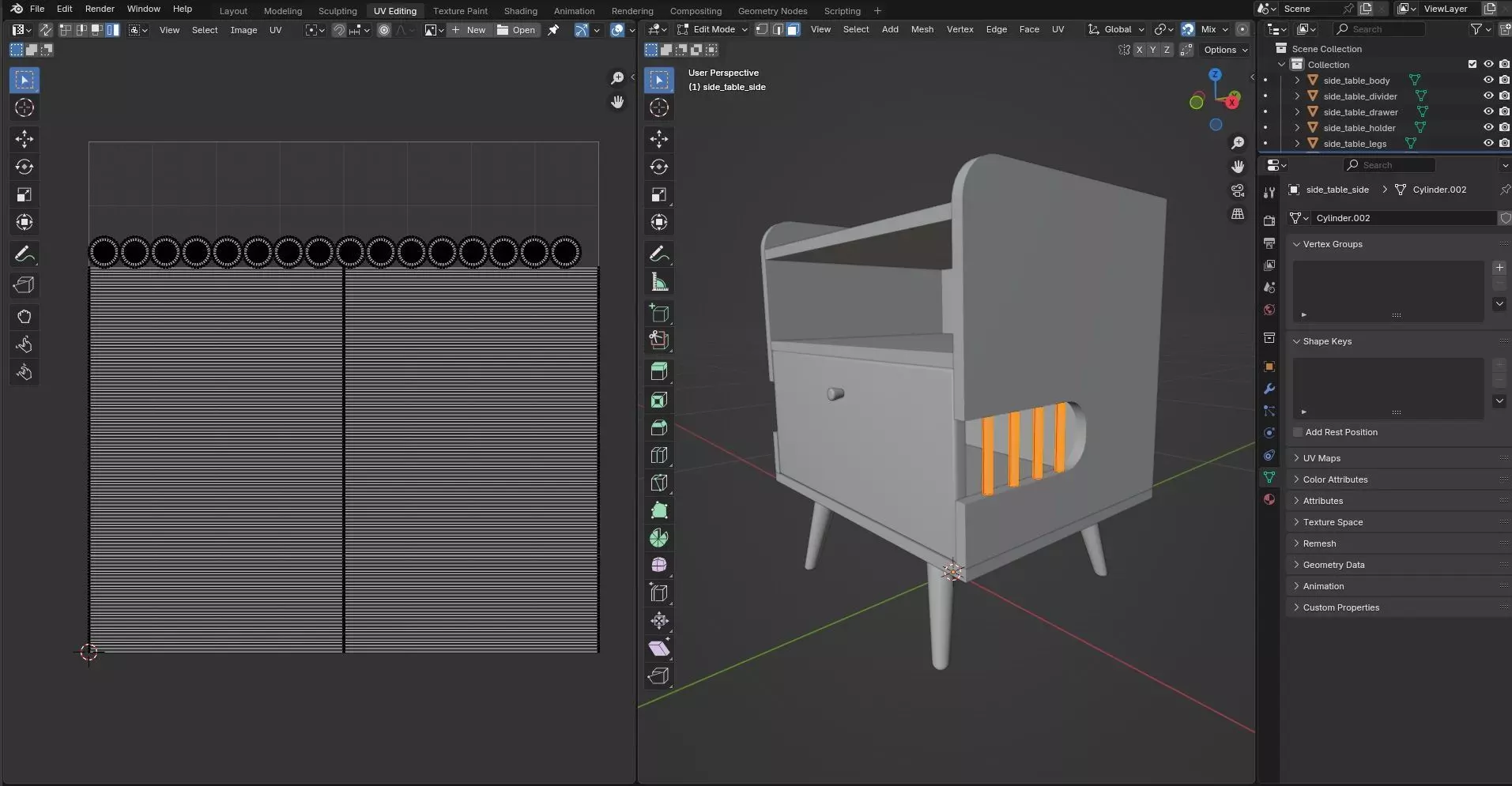Switch viewport to orthographic grid view
1512x786 pixels.
pyautogui.click(x=1238, y=214)
